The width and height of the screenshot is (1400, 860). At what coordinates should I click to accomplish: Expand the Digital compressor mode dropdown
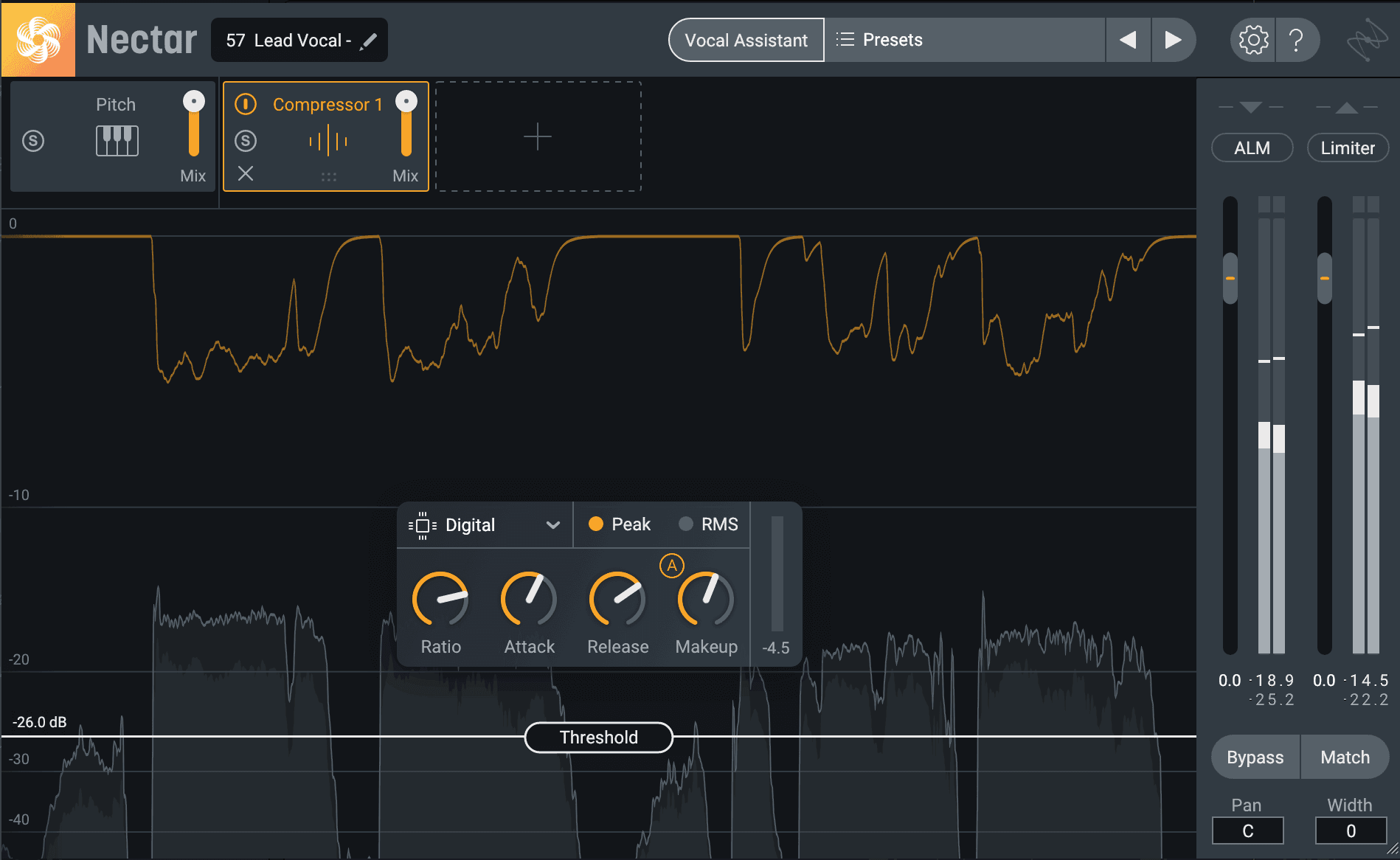(553, 525)
